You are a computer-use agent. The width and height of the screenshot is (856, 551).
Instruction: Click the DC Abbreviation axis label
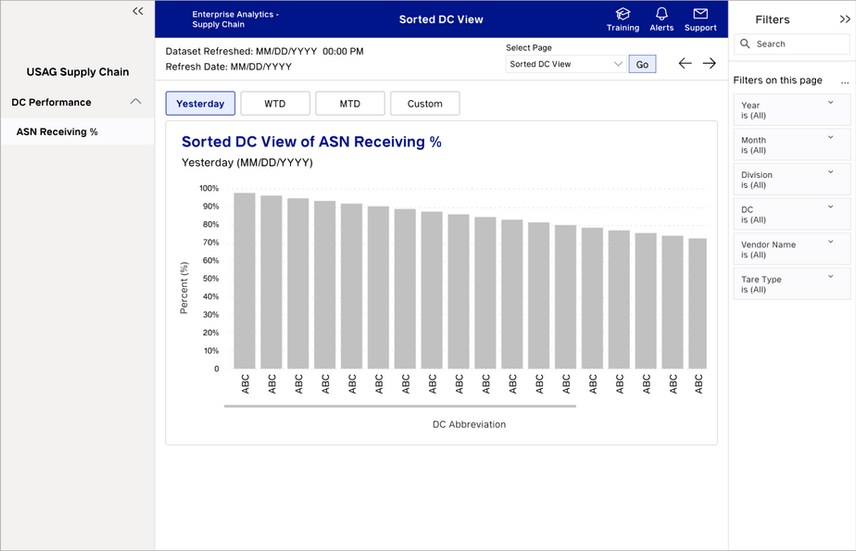(469, 424)
